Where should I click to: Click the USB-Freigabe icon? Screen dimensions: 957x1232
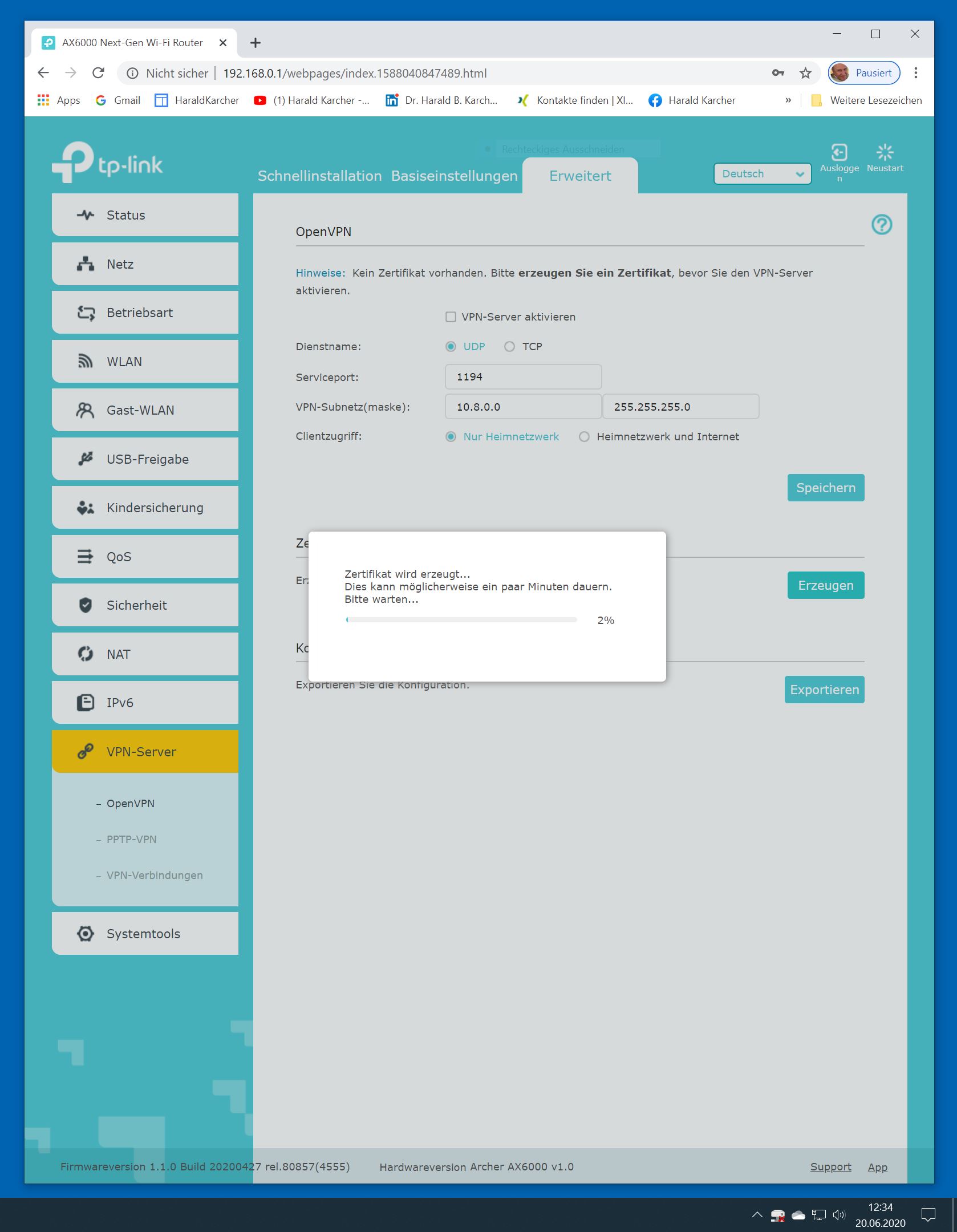tap(86, 459)
